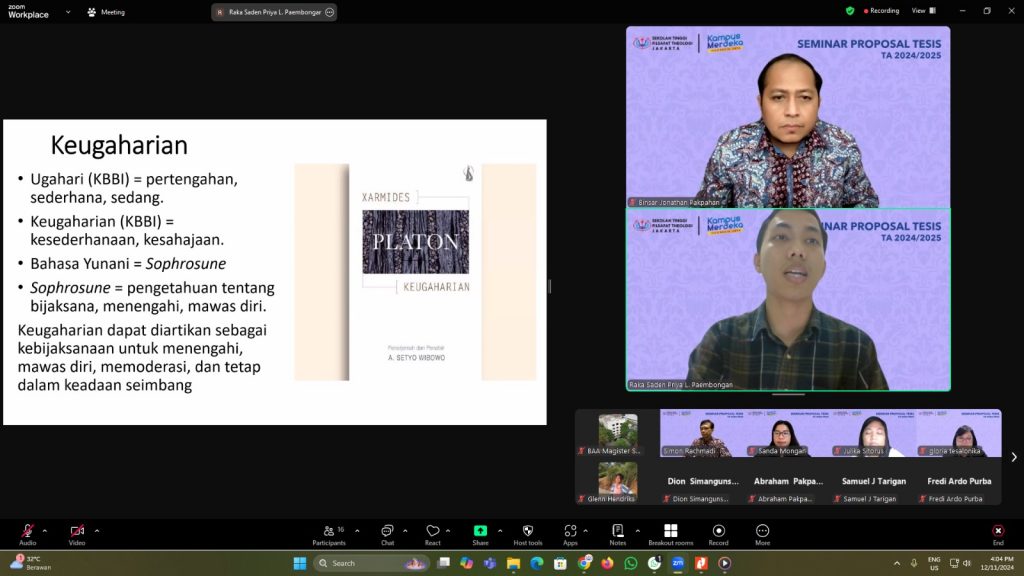Open the More options menu

pyautogui.click(x=762, y=534)
